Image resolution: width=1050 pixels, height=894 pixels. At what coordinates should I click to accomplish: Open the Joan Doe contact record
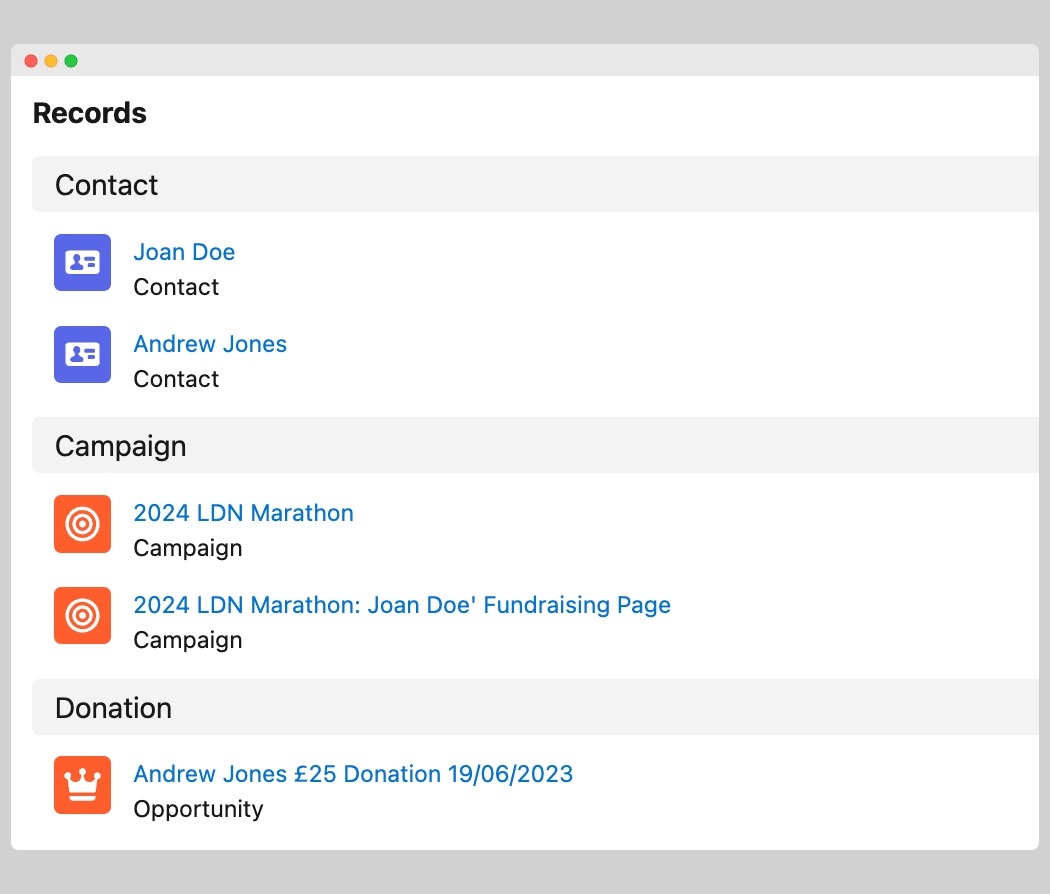click(x=184, y=252)
